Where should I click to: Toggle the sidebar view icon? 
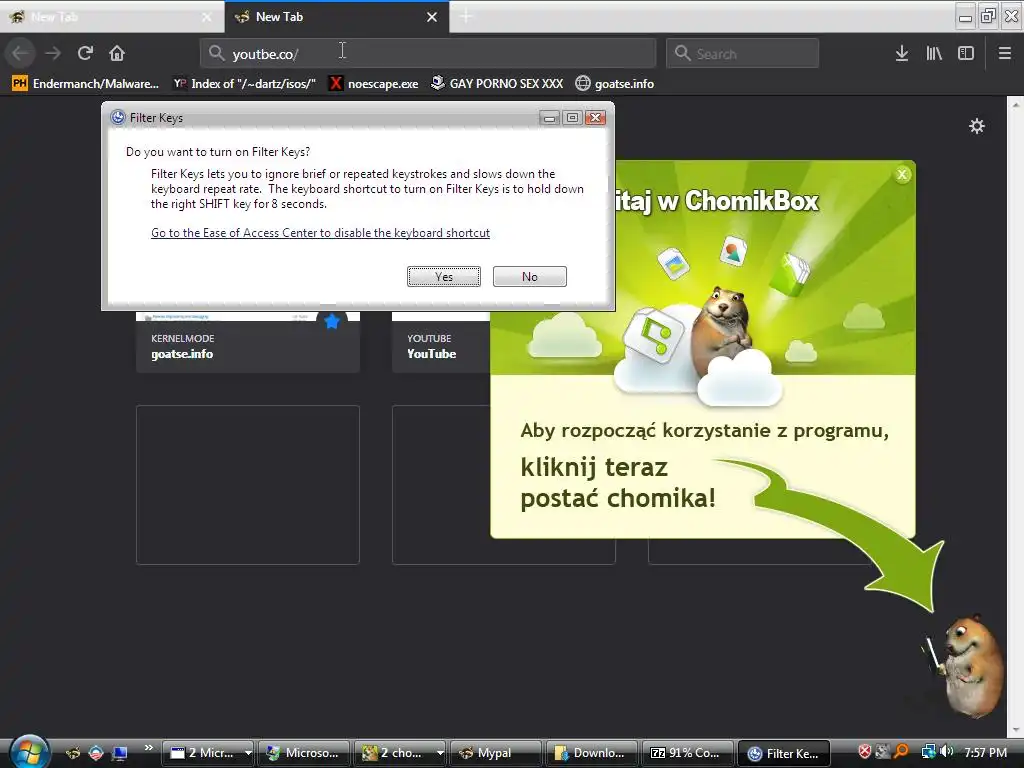pyautogui.click(x=966, y=54)
